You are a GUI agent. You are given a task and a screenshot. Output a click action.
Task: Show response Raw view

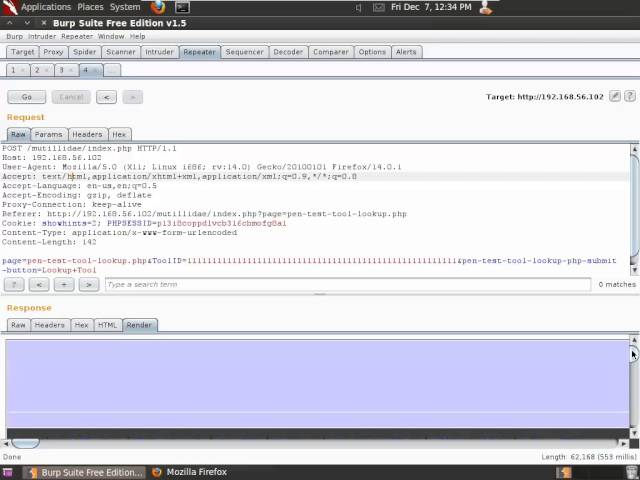pos(18,325)
